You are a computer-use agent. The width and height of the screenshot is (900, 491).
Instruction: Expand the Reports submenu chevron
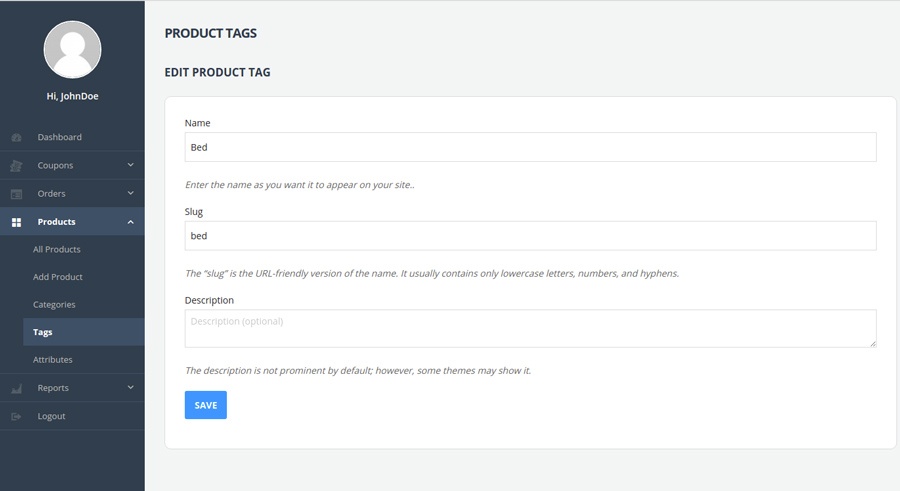[x=131, y=387]
